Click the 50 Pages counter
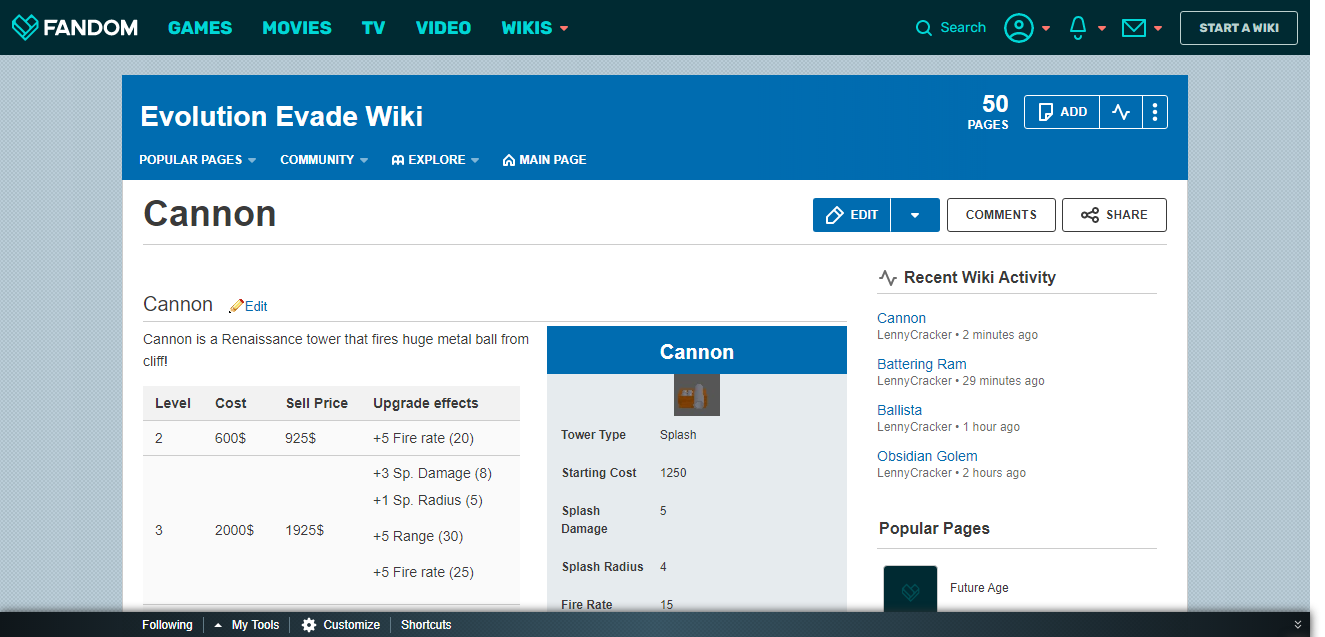This screenshot has height=637, width=1325. coord(988,112)
